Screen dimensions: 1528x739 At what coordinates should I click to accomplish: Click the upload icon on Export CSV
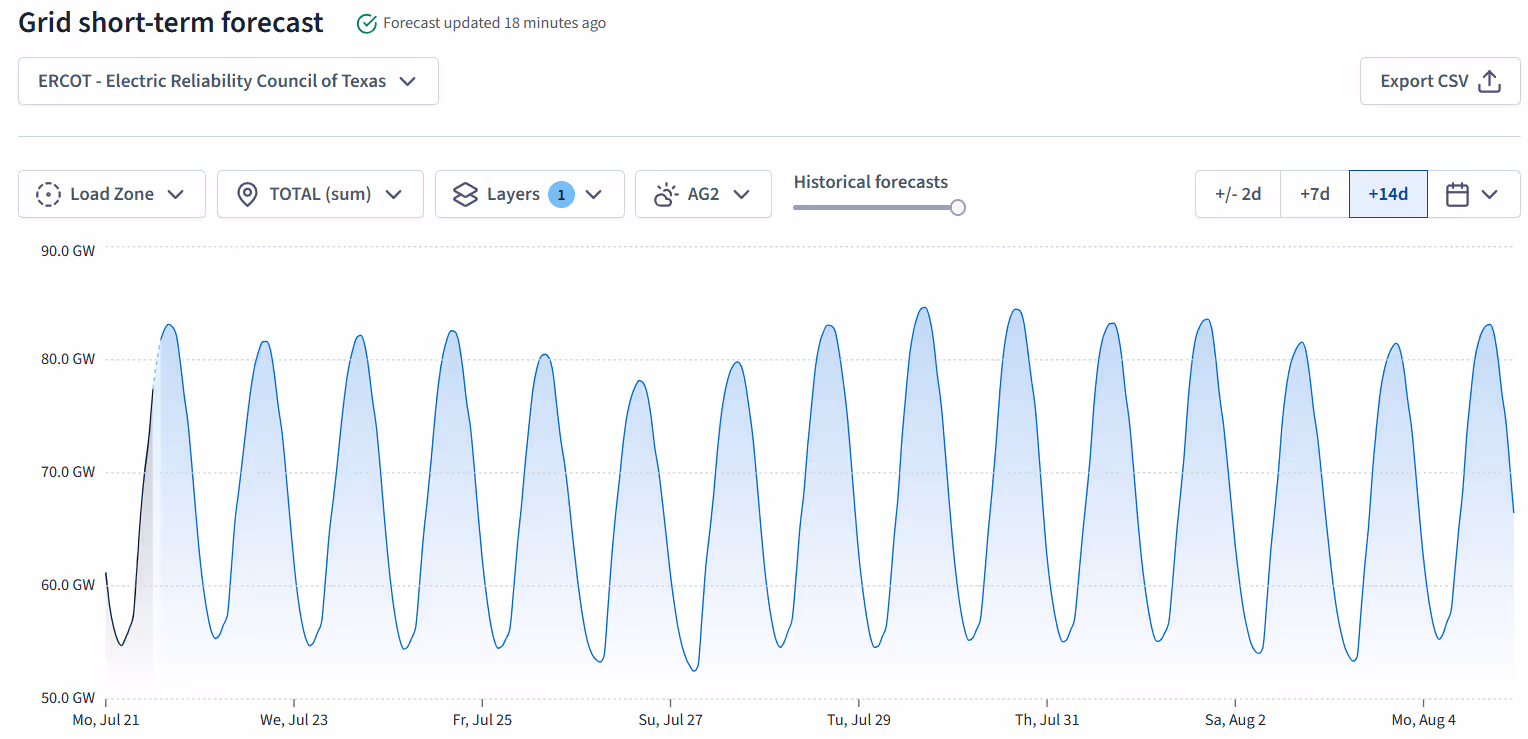(1489, 81)
